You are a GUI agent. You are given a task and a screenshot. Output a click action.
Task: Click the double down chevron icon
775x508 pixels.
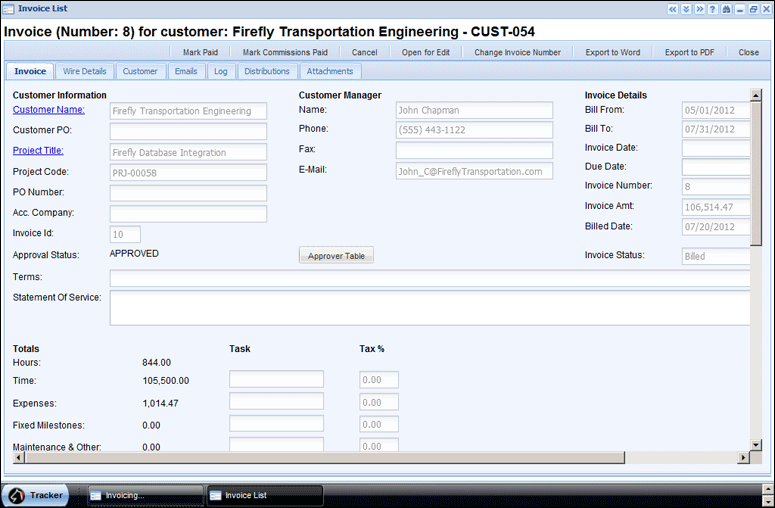pos(686,9)
